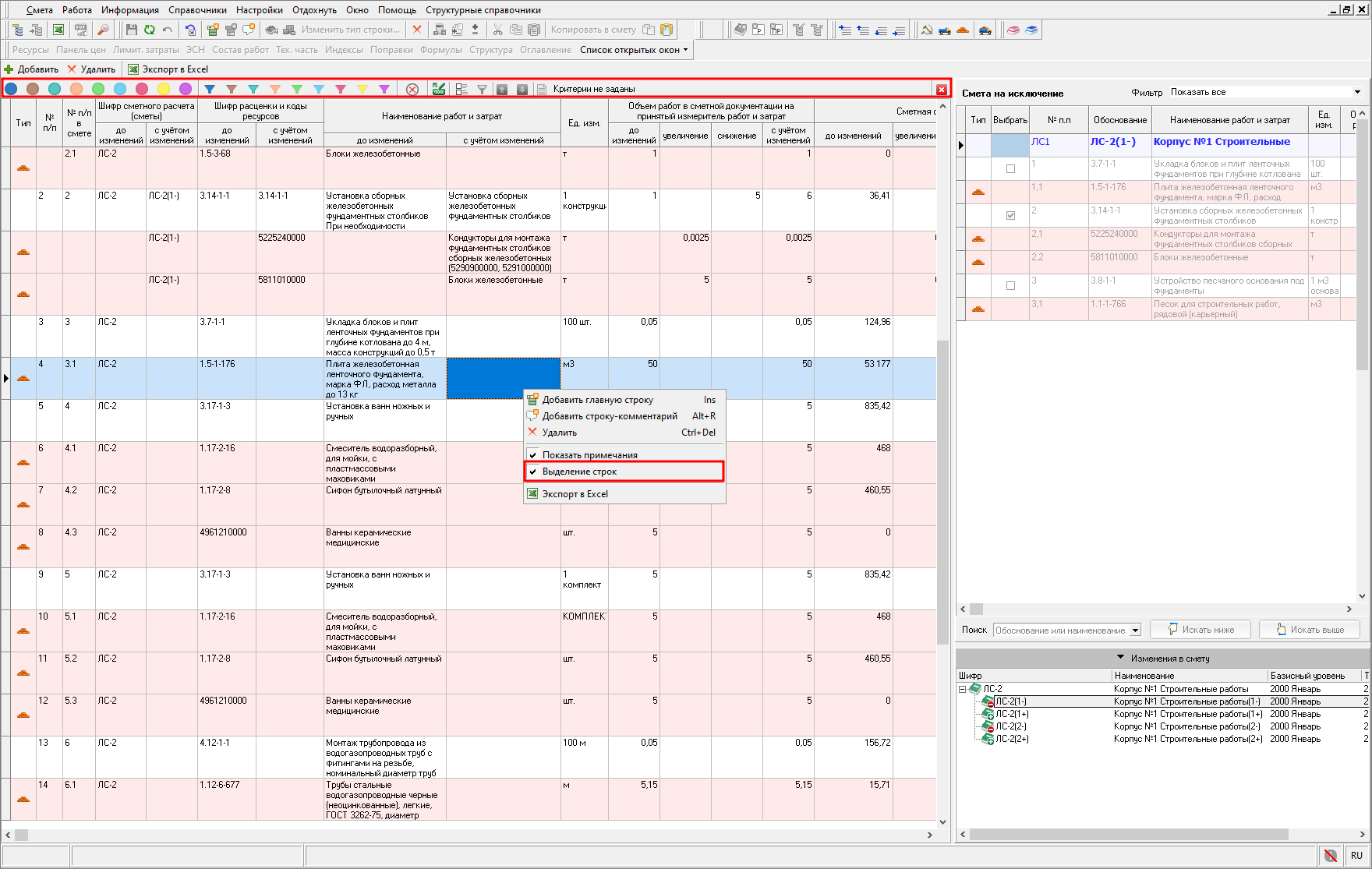Image resolution: width=1372 pixels, height=869 pixels.
Task: Click the clear-color red circle X icon
Action: (x=412, y=89)
